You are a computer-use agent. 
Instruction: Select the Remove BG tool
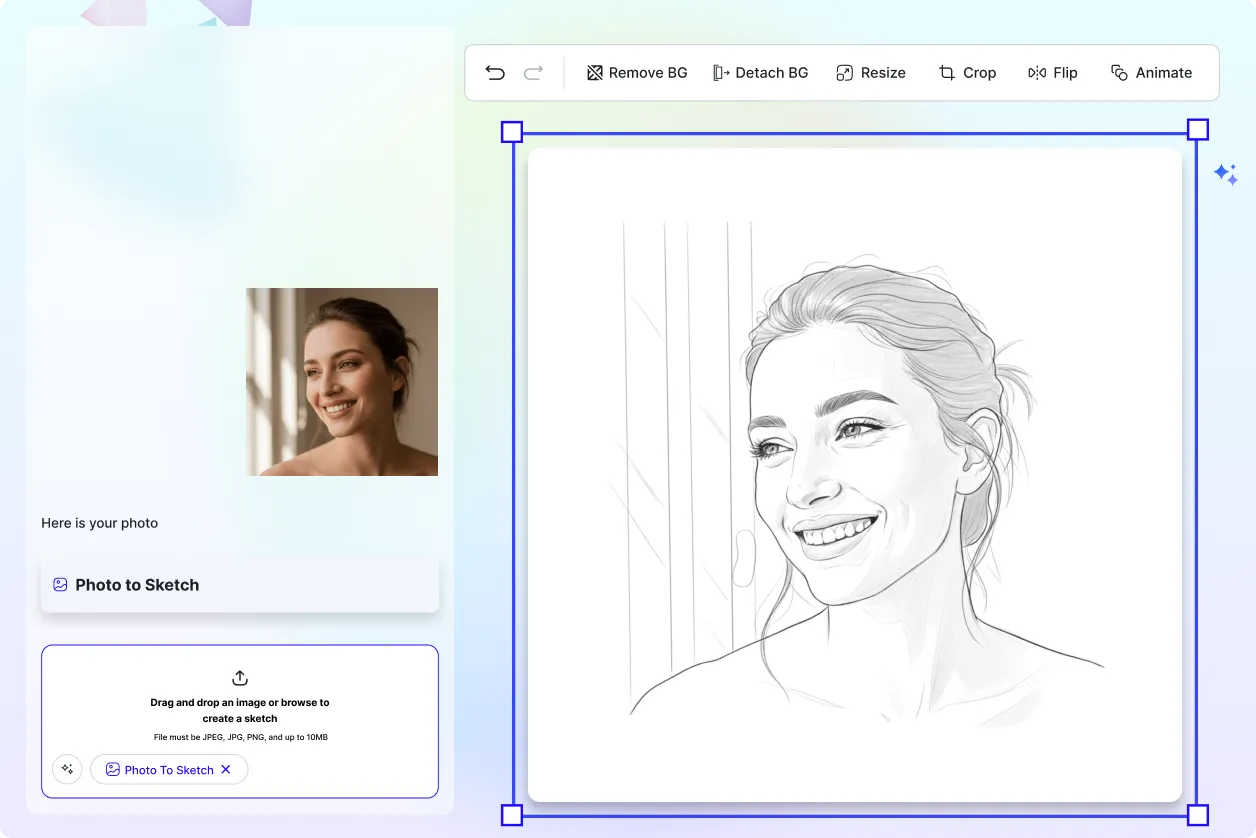click(637, 72)
